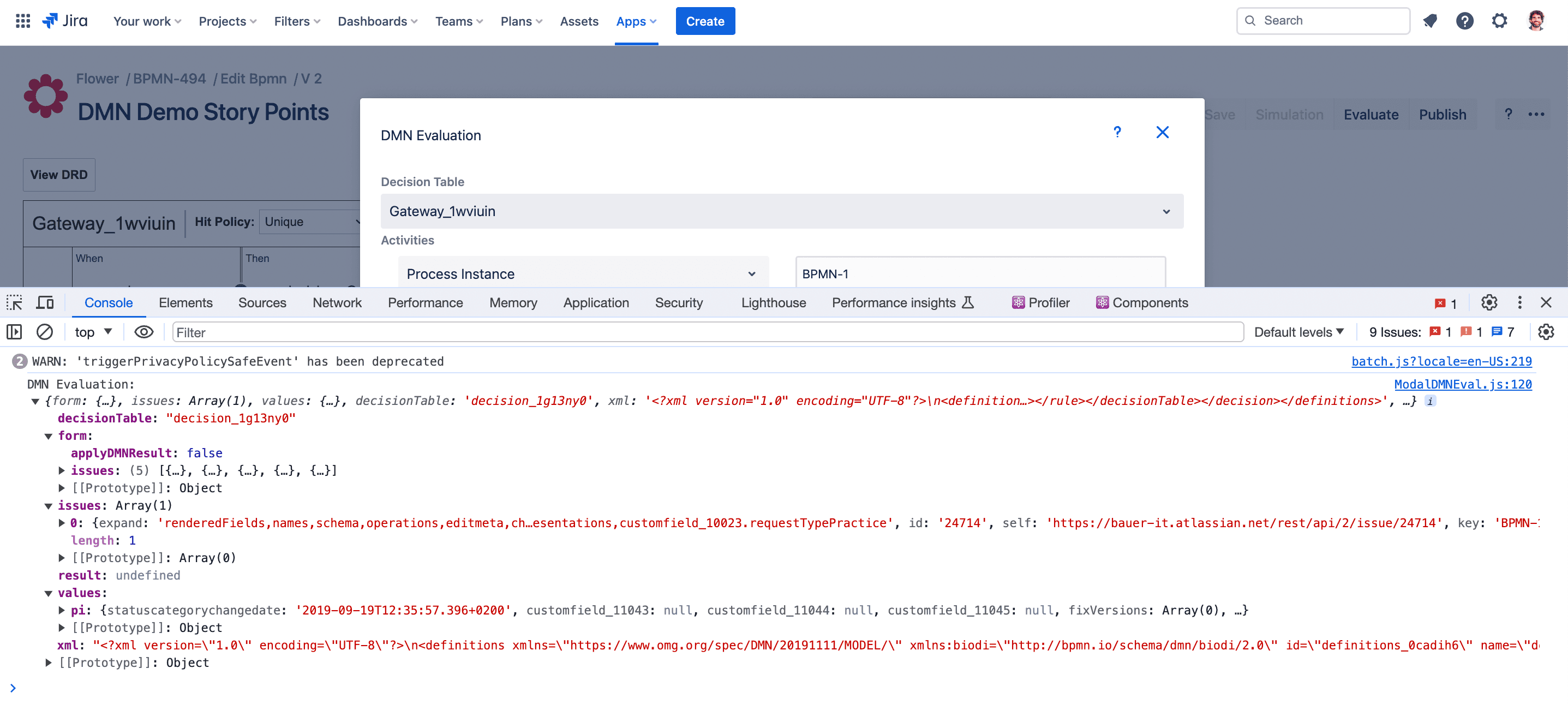
Task: Open Jira help question mark icon
Action: (1464, 21)
